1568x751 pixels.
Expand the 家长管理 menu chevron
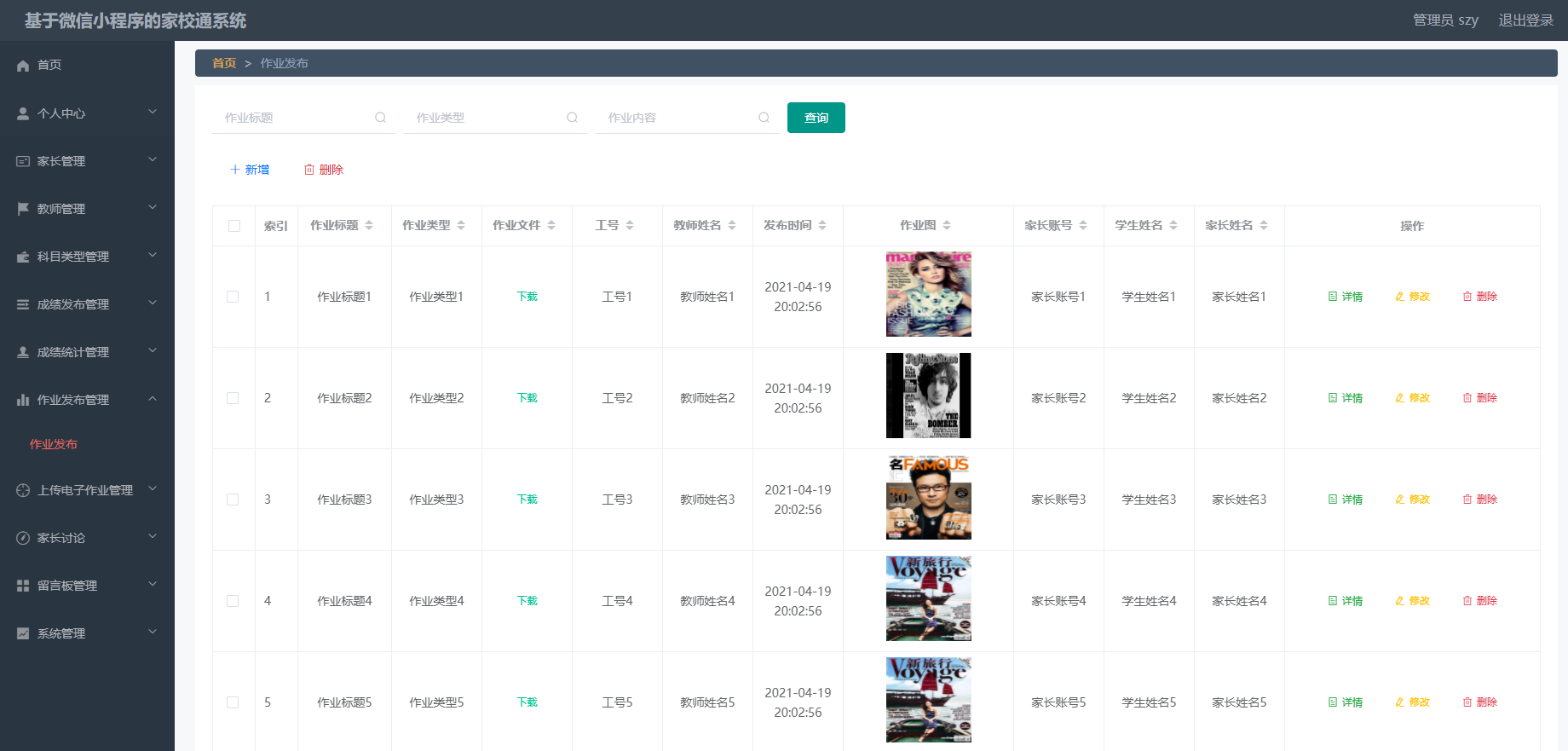153,159
